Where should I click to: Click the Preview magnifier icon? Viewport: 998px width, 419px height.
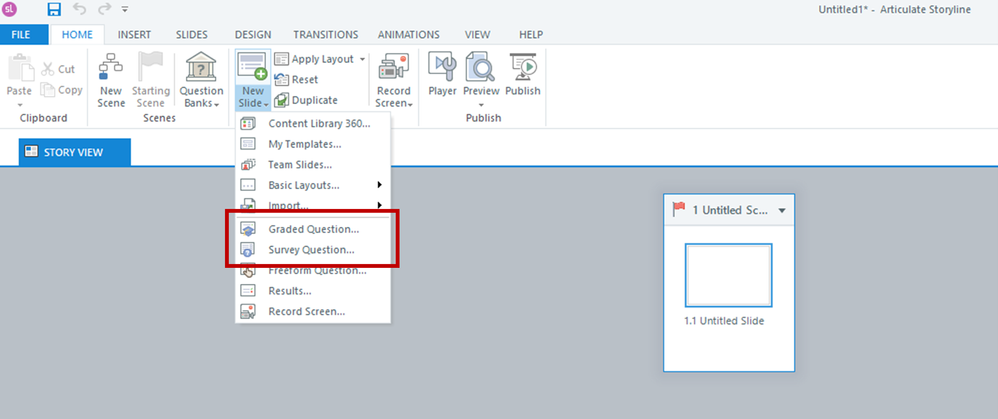tap(481, 67)
